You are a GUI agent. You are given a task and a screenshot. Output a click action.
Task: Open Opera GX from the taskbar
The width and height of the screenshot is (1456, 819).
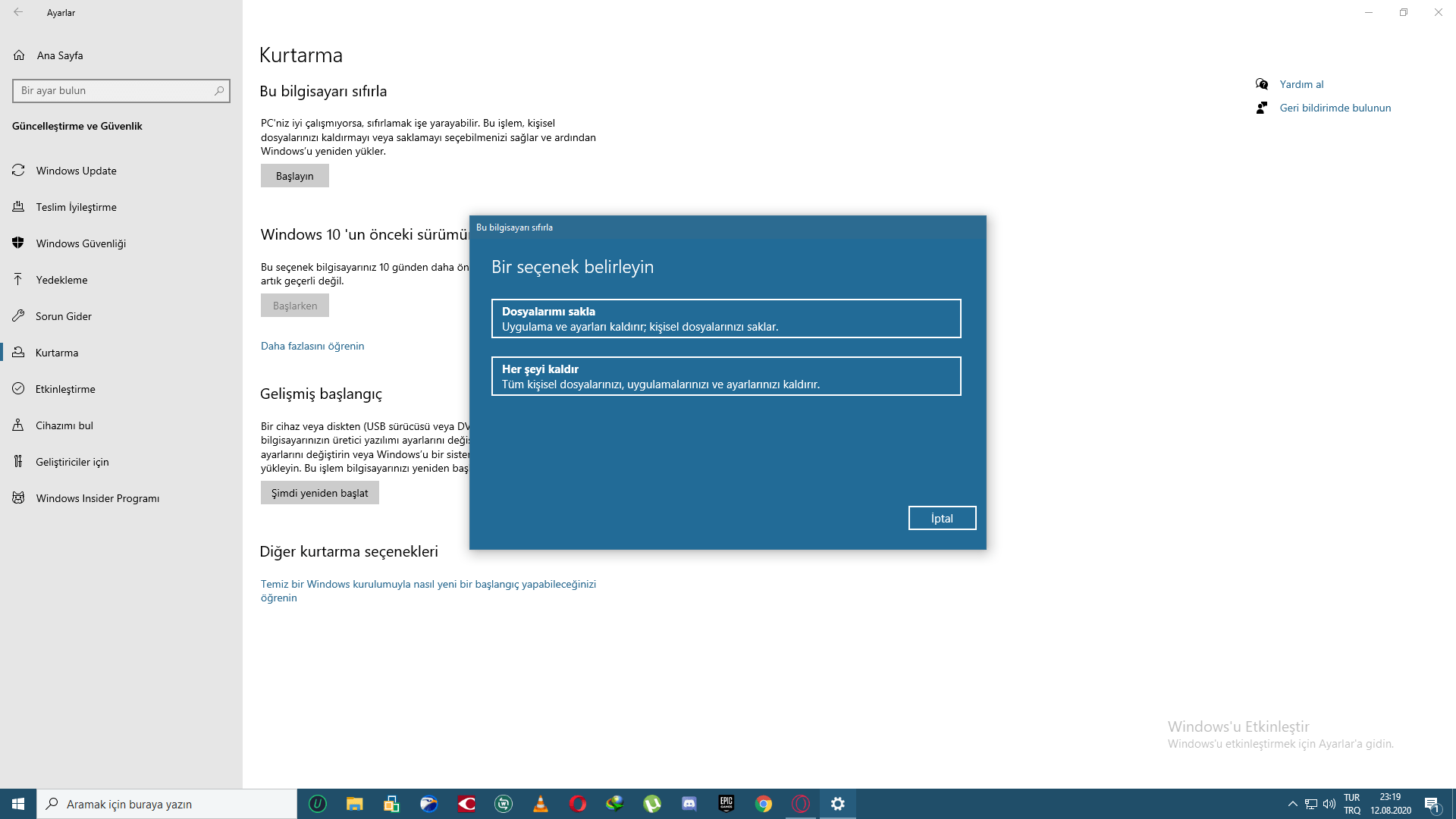pos(800,803)
